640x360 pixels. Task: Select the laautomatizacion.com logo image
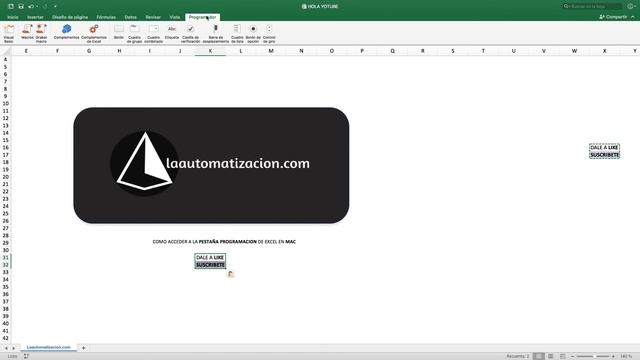pyautogui.click(x=211, y=165)
